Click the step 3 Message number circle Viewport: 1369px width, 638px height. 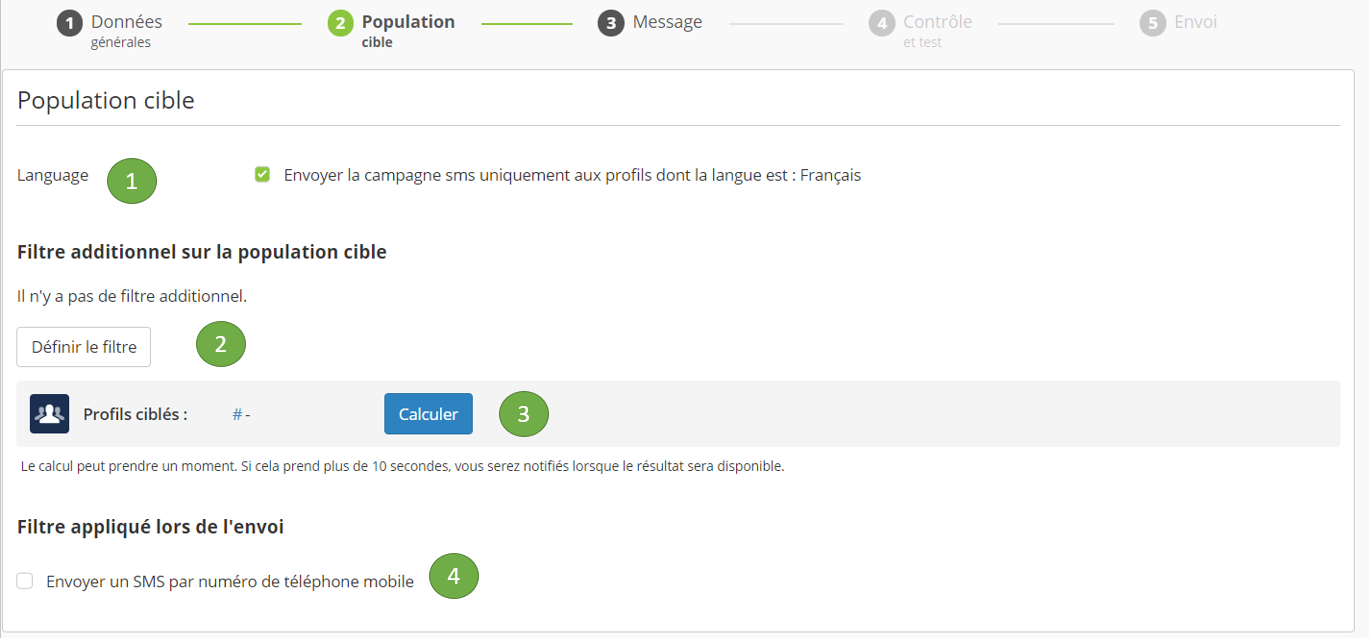point(611,23)
